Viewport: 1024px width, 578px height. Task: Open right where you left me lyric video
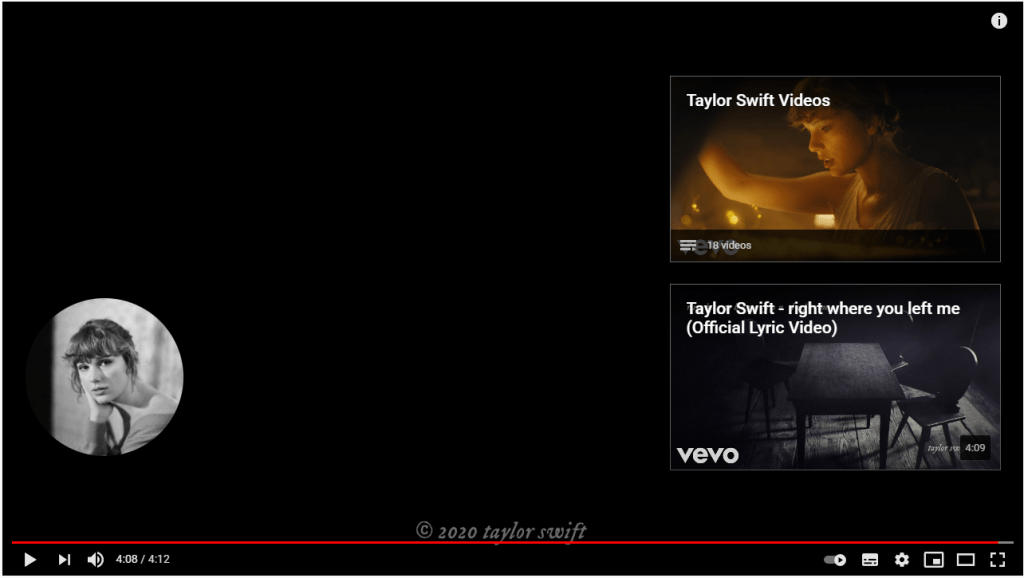click(835, 377)
